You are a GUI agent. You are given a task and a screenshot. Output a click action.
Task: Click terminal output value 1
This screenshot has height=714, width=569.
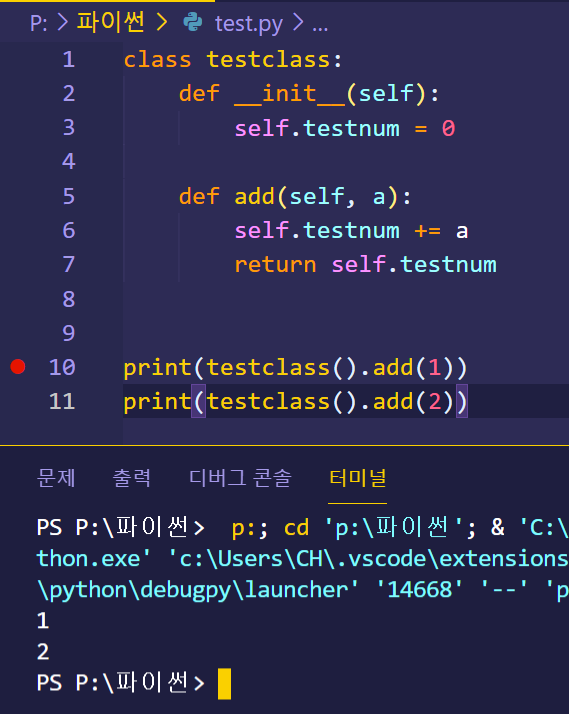[43, 621]
